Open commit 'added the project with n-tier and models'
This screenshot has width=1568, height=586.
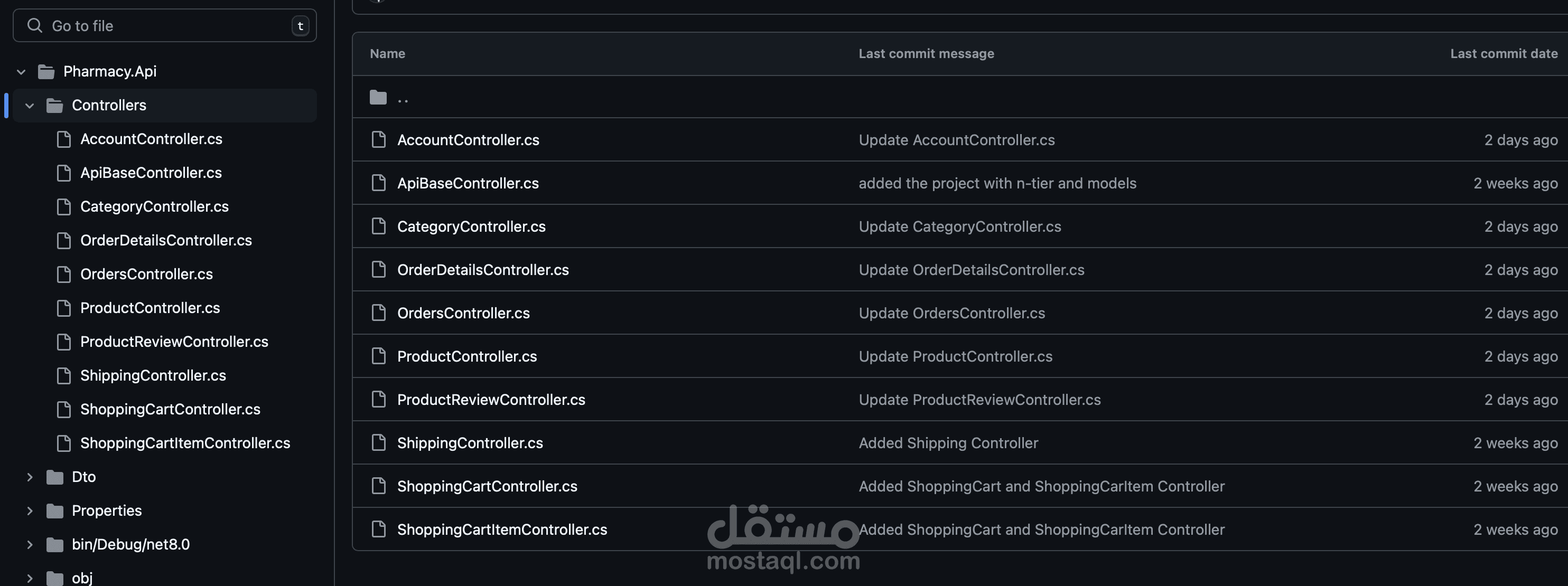997,183
